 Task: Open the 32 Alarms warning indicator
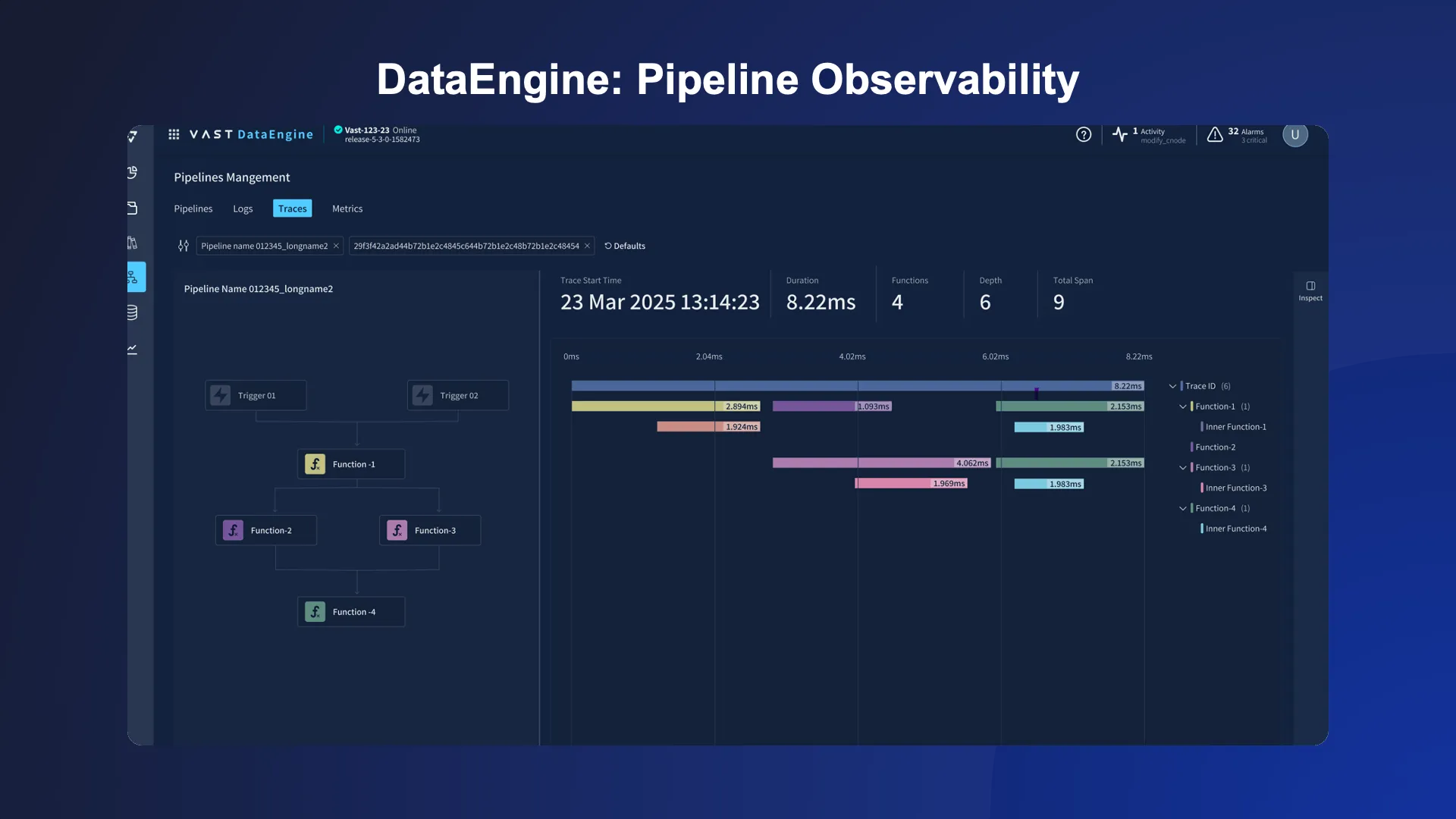tap(1214, 135)
